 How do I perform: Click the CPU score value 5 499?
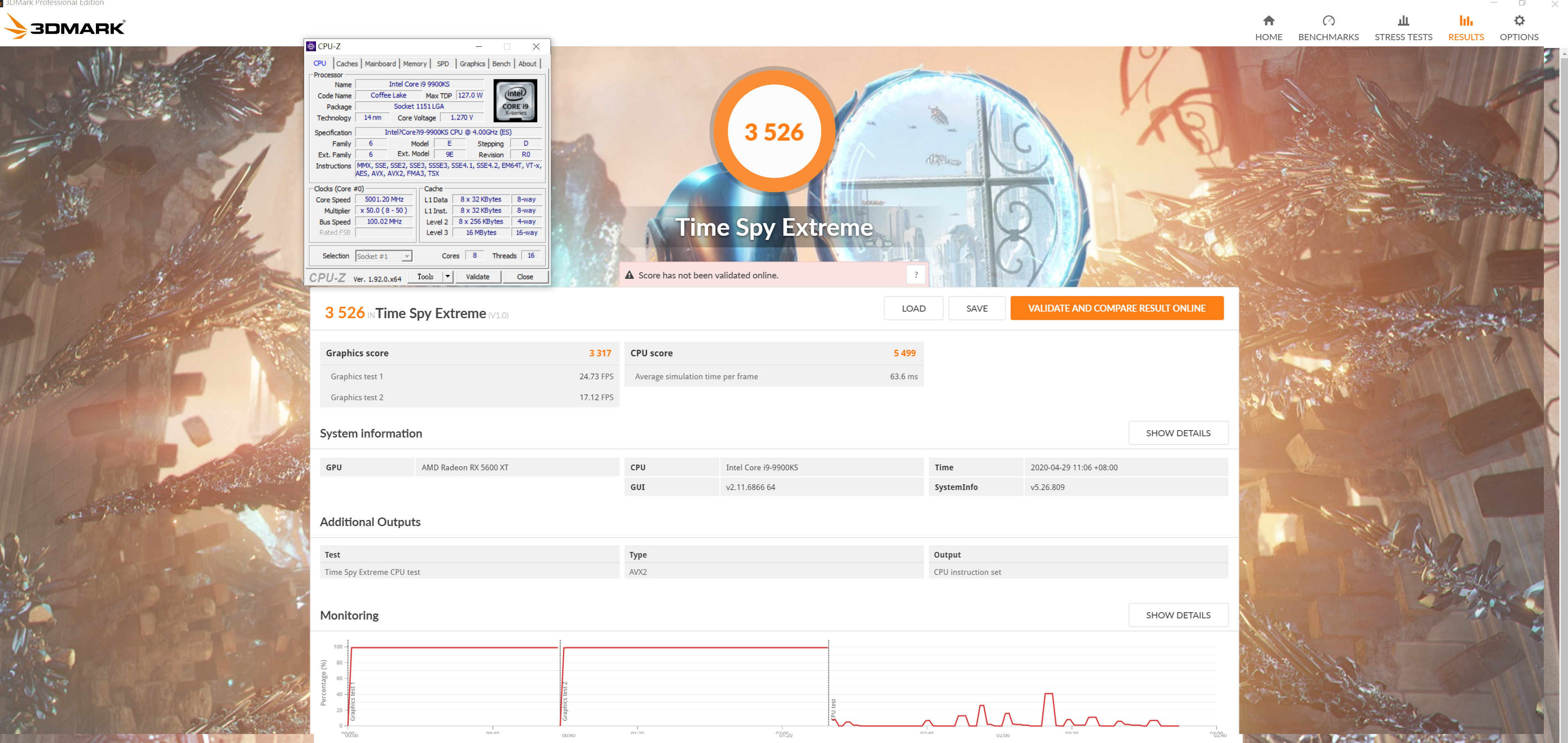tap(904, 353)
